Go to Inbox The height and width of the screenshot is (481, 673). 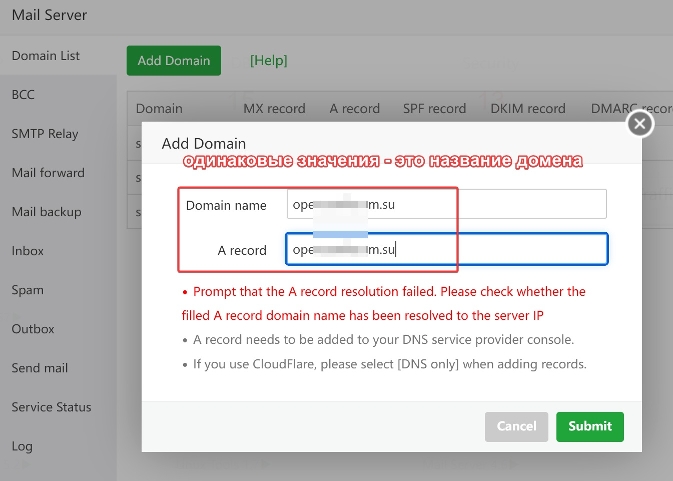(28, 251)
